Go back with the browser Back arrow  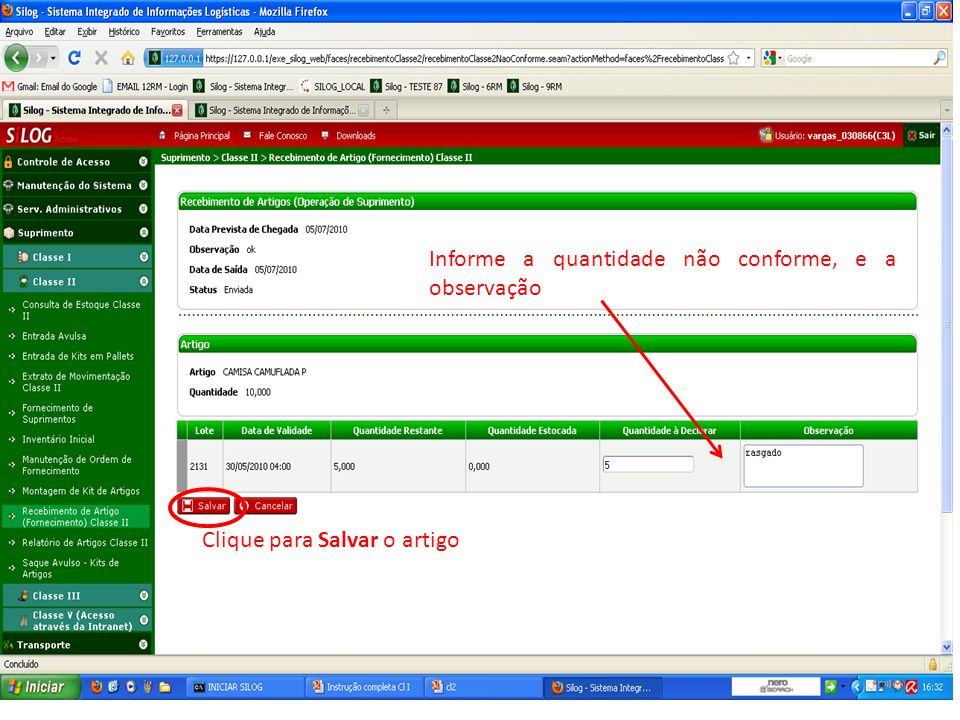coord(17,59)
